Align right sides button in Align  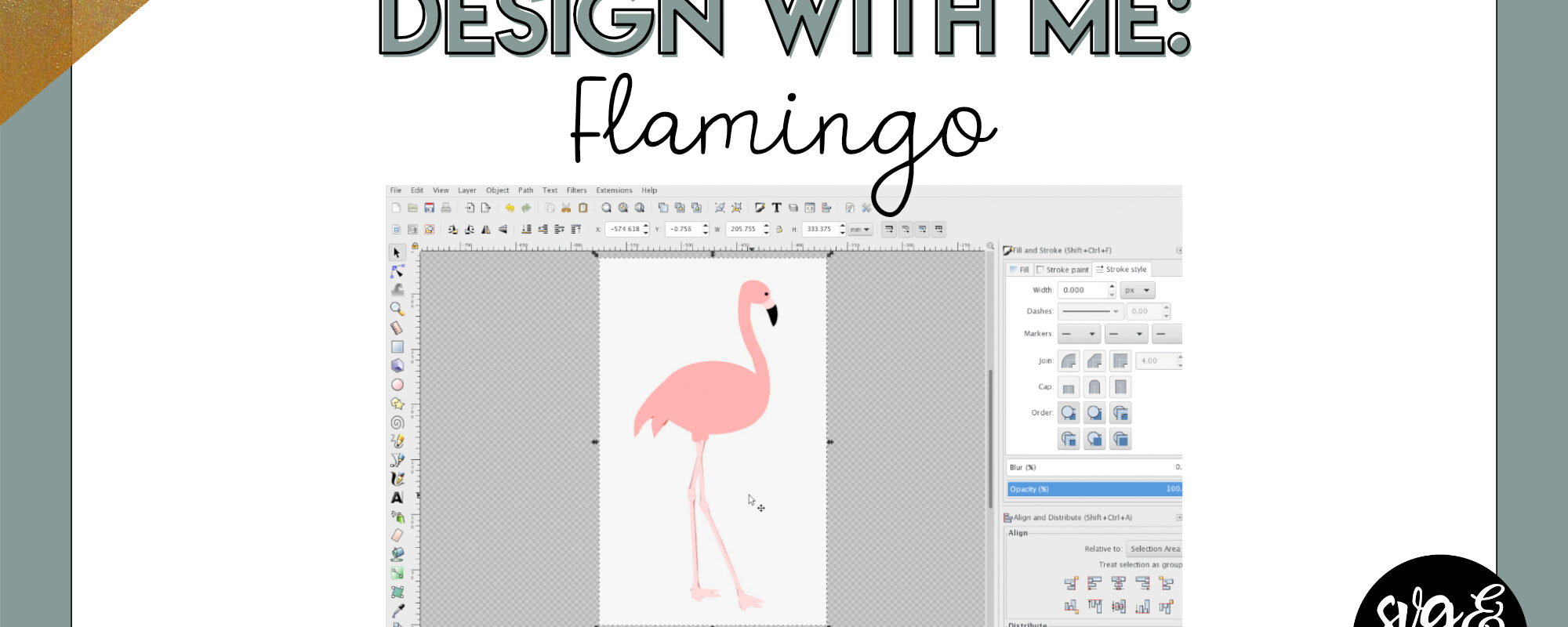click(1142, 583)
